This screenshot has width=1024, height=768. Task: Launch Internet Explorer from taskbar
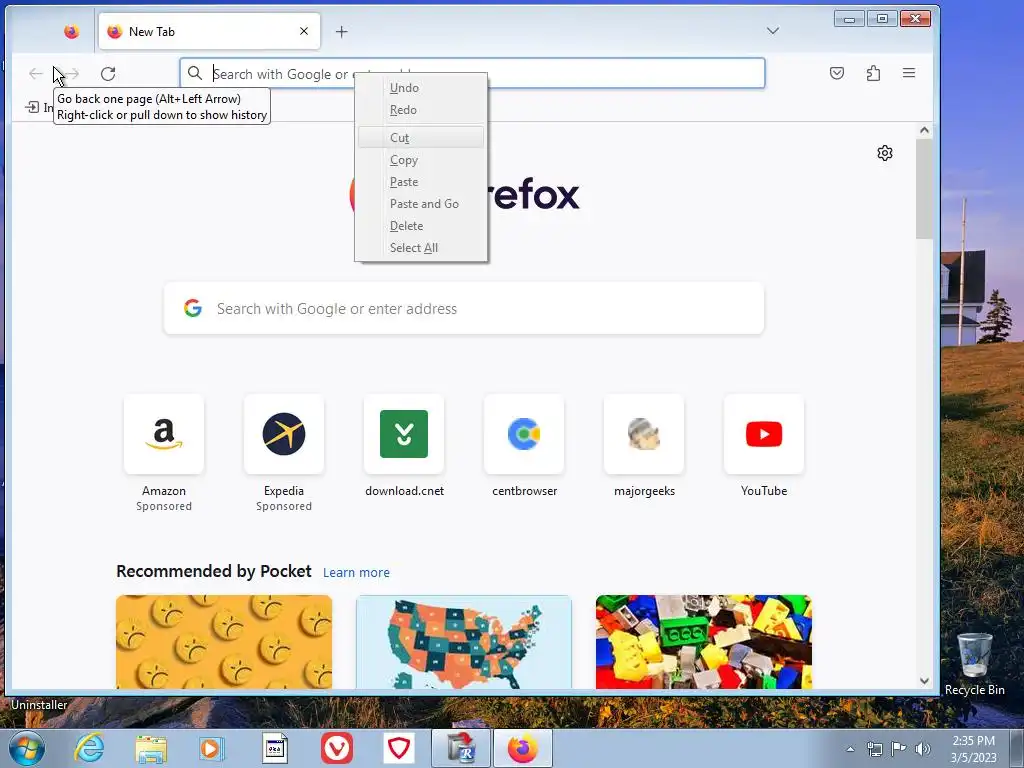89,748
